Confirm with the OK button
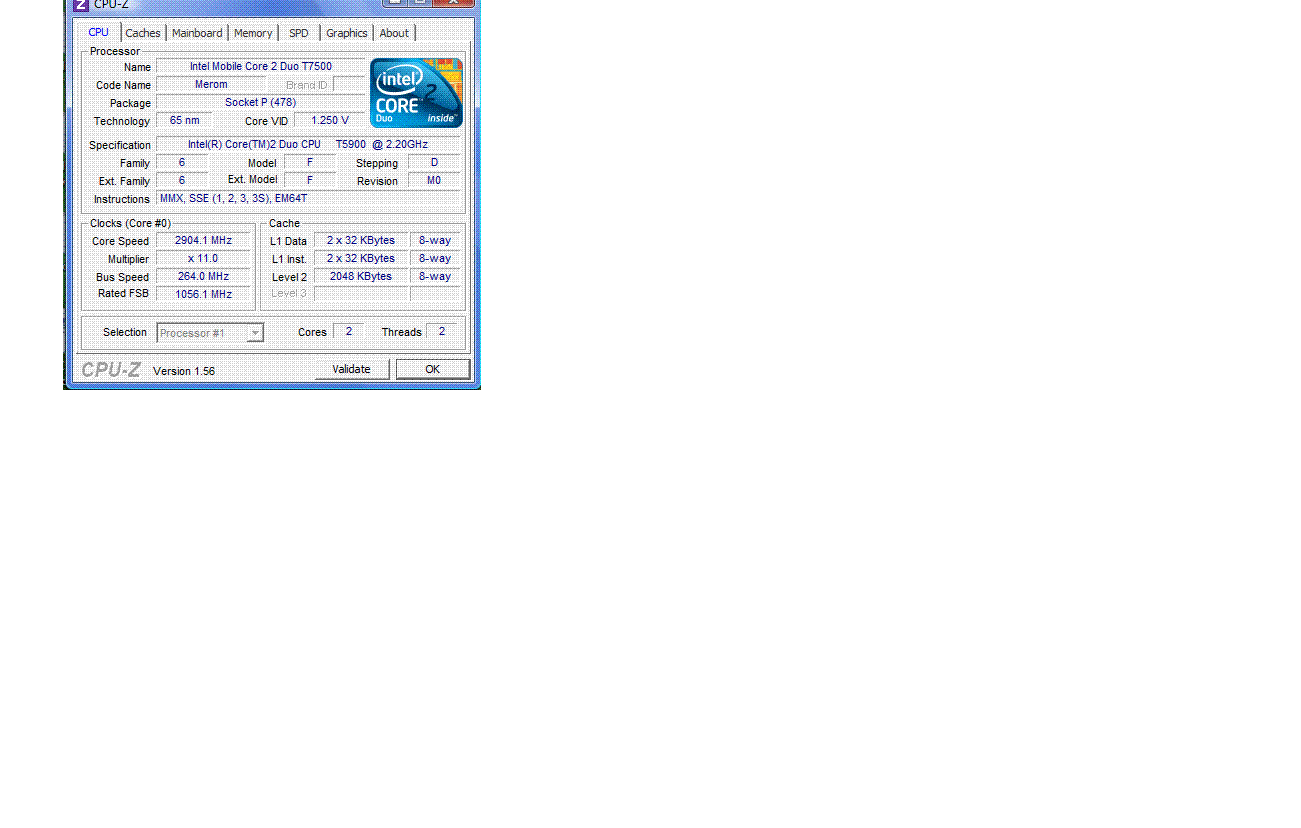 click(x=433, y=369)
